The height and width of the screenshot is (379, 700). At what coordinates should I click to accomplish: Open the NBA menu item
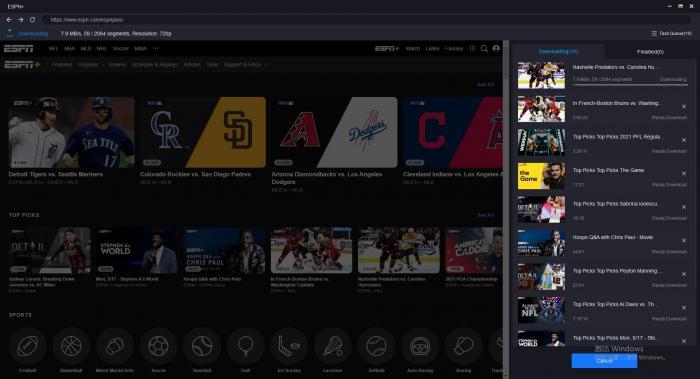69,49
